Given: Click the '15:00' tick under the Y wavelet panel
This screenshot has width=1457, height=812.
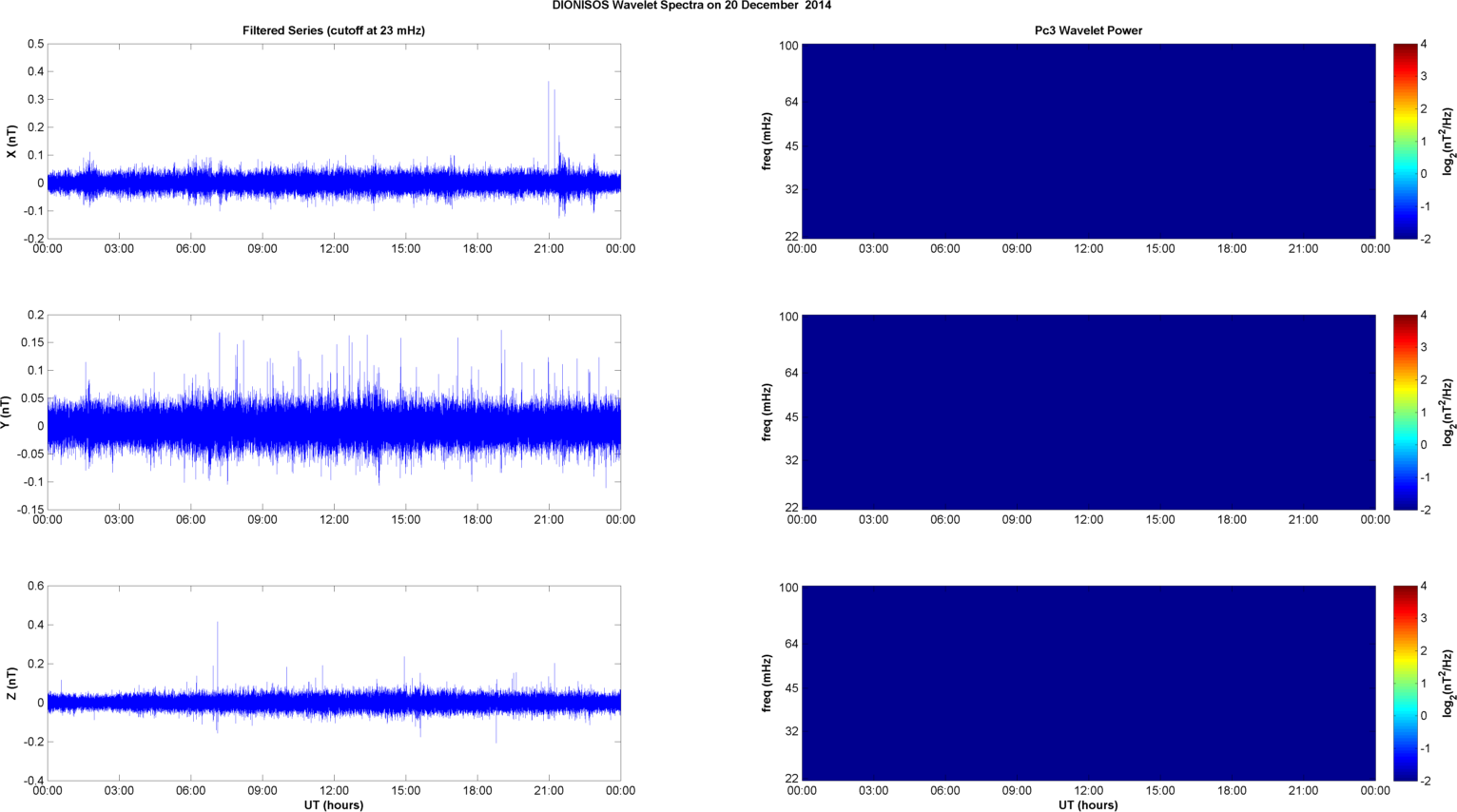Looking at the screenshot, I should pos(1160,520).
